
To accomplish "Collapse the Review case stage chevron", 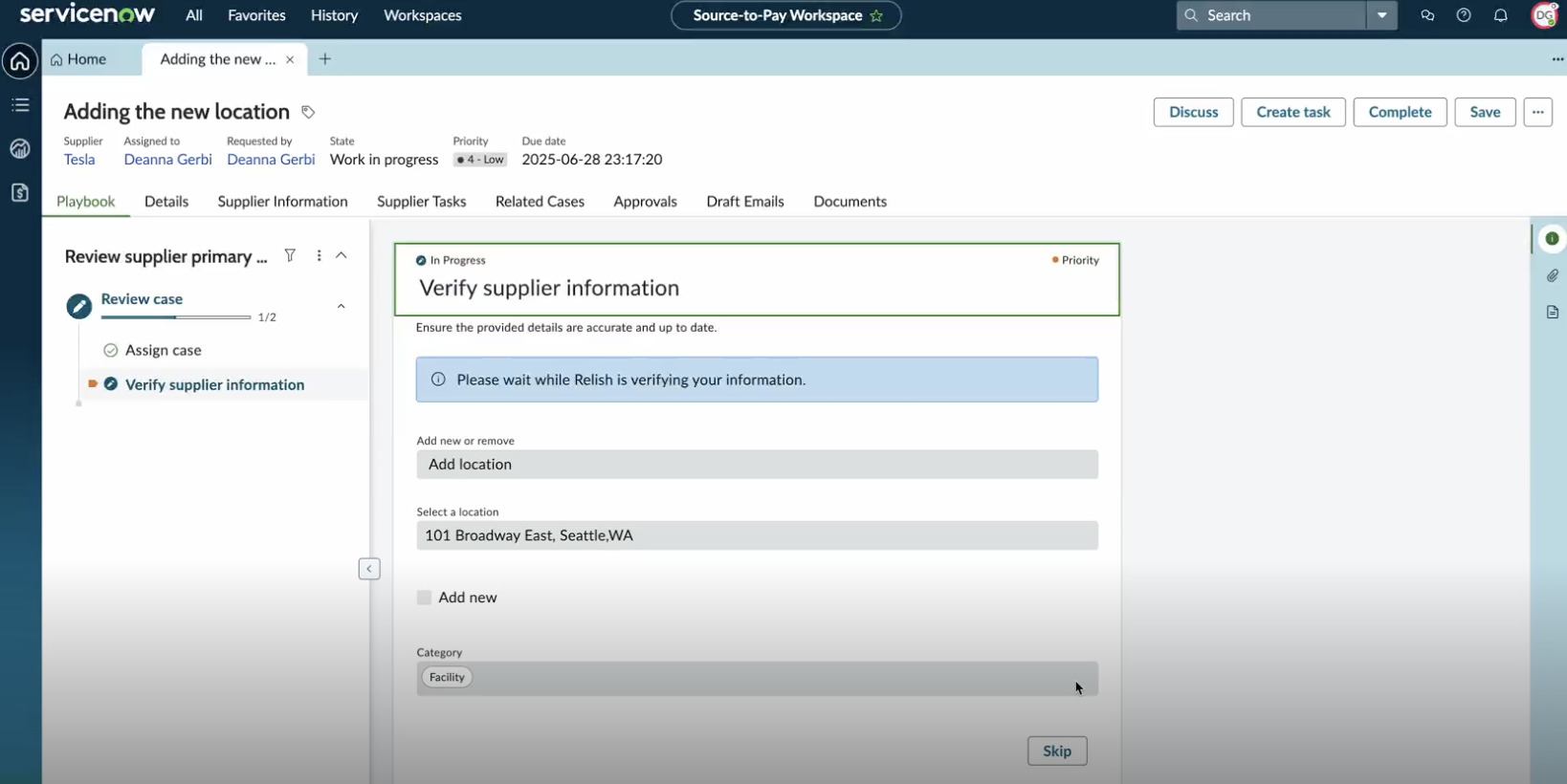I will click(x=342, y=307).
